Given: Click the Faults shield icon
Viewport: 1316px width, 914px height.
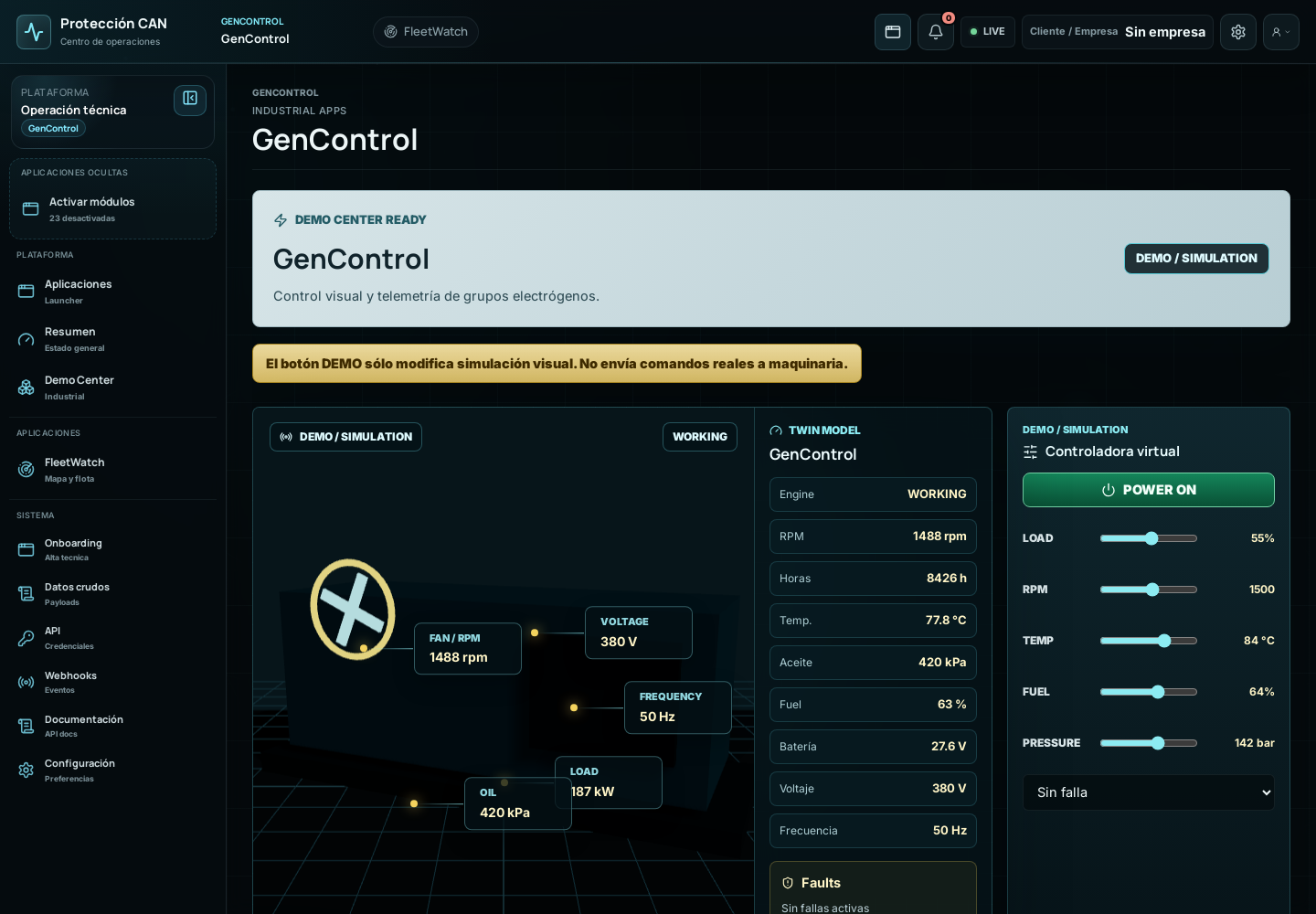Looking at the screenshot, I should click(x=788, y=883).
